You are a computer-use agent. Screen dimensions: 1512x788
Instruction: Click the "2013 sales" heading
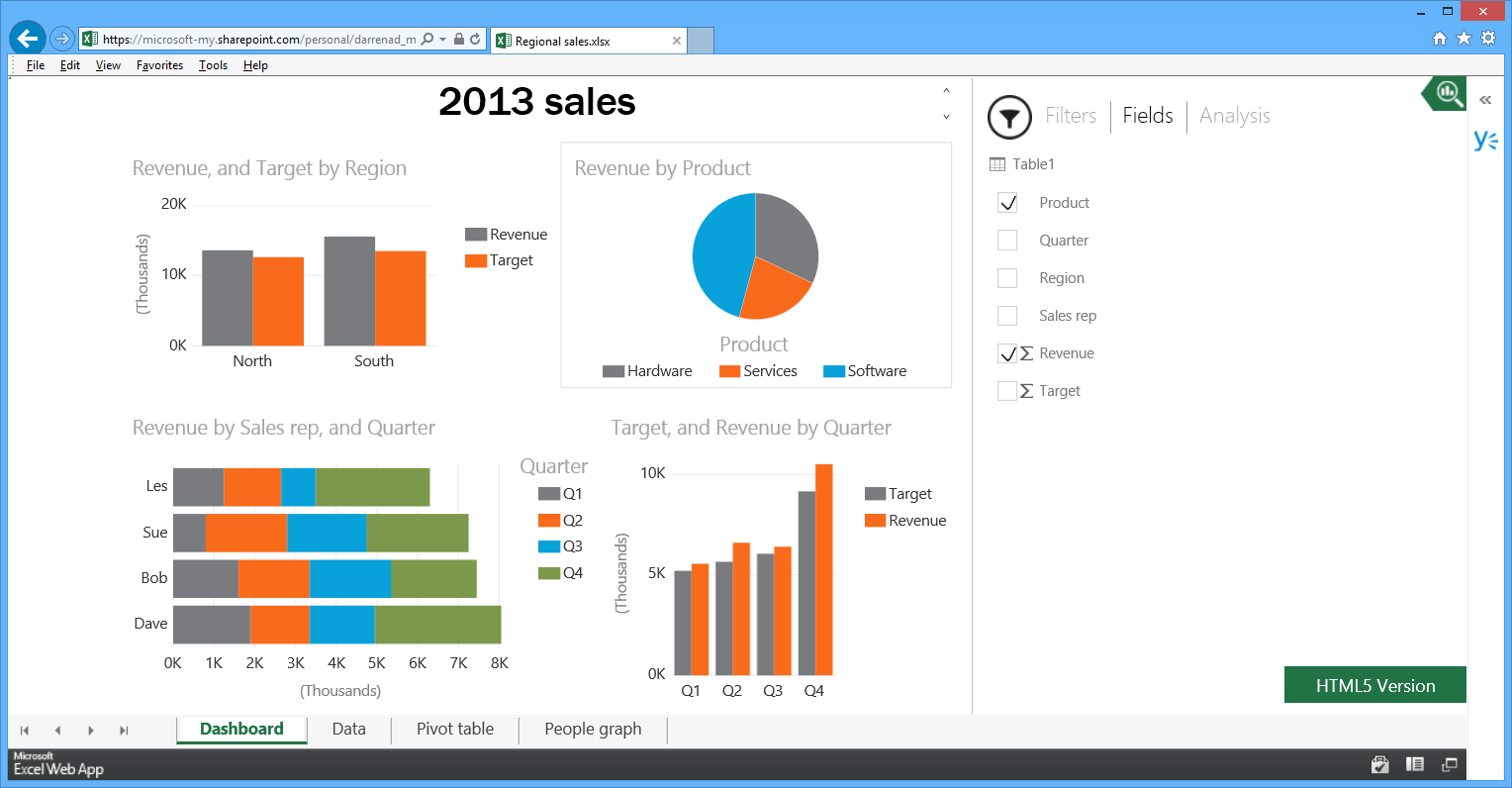click(537, 102)
